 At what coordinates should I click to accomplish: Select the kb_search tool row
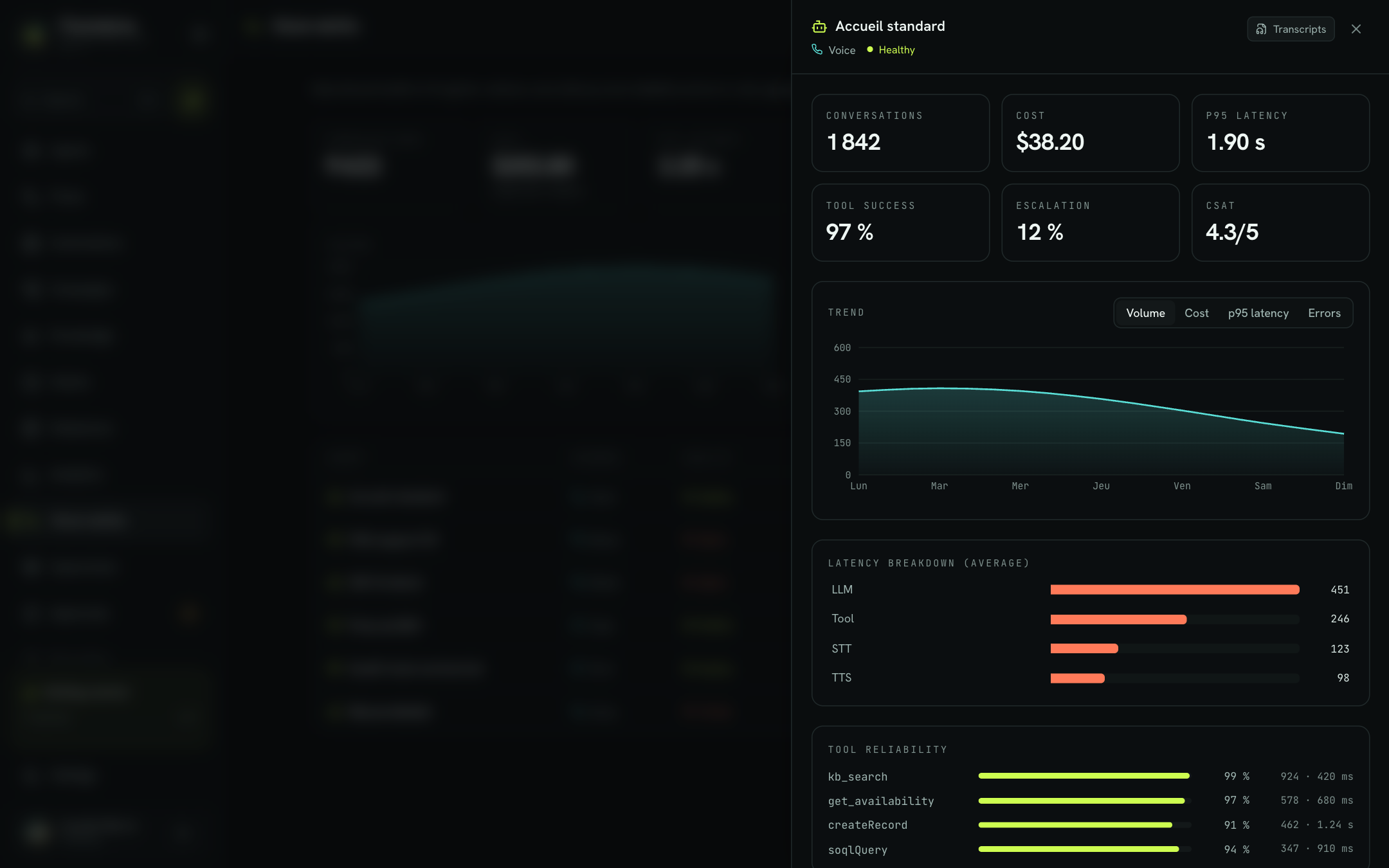(x=1091, y=777)
